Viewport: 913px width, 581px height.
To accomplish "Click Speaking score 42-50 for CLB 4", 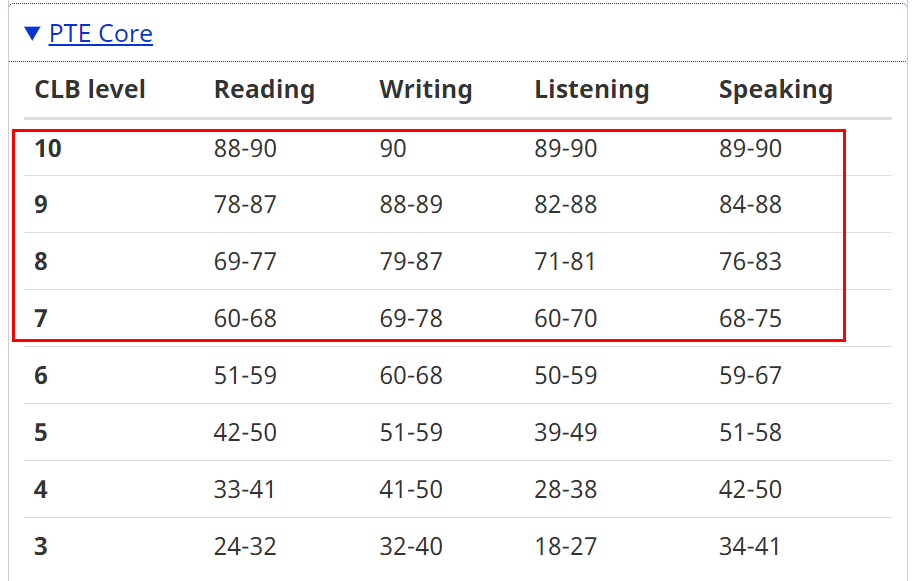I will (750, 490).
